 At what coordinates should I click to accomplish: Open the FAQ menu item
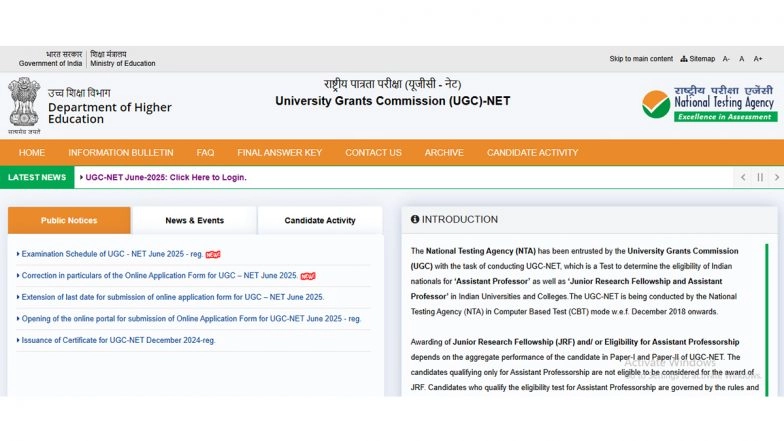coord(206,153)
